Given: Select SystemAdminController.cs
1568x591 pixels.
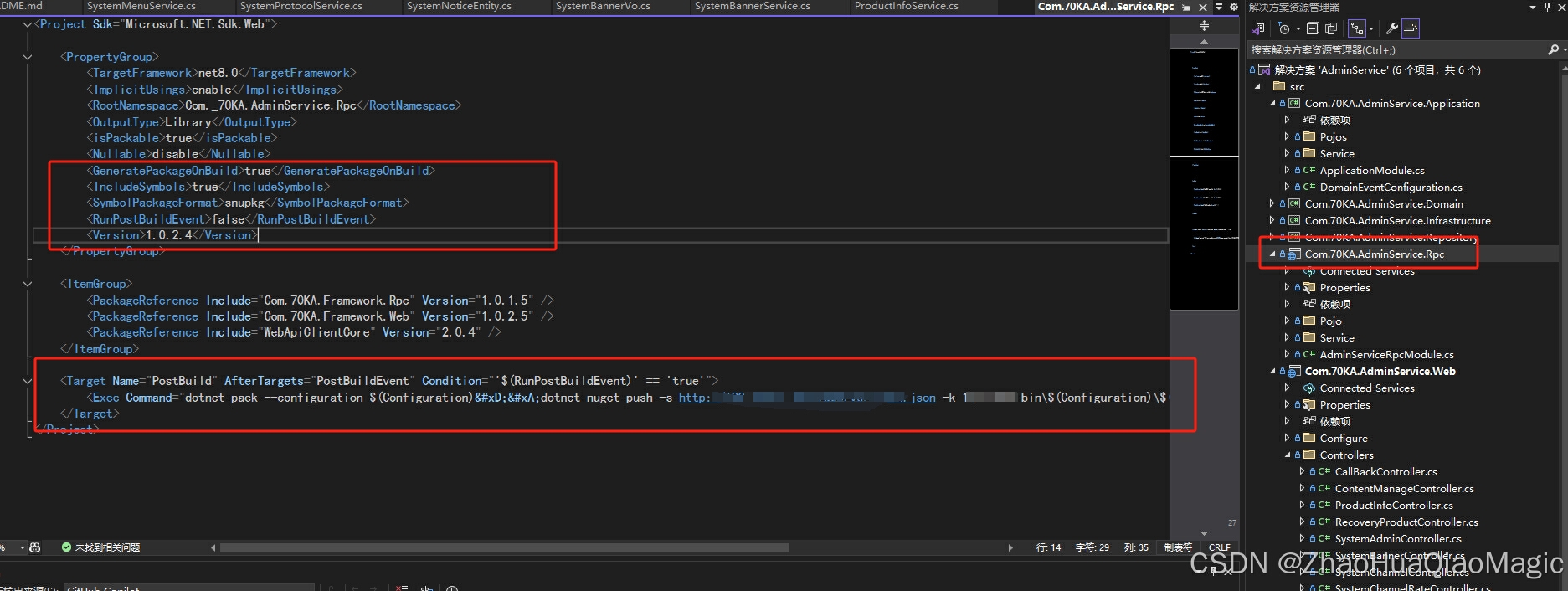Looking at the screenshot, I should pos(1398,538).
